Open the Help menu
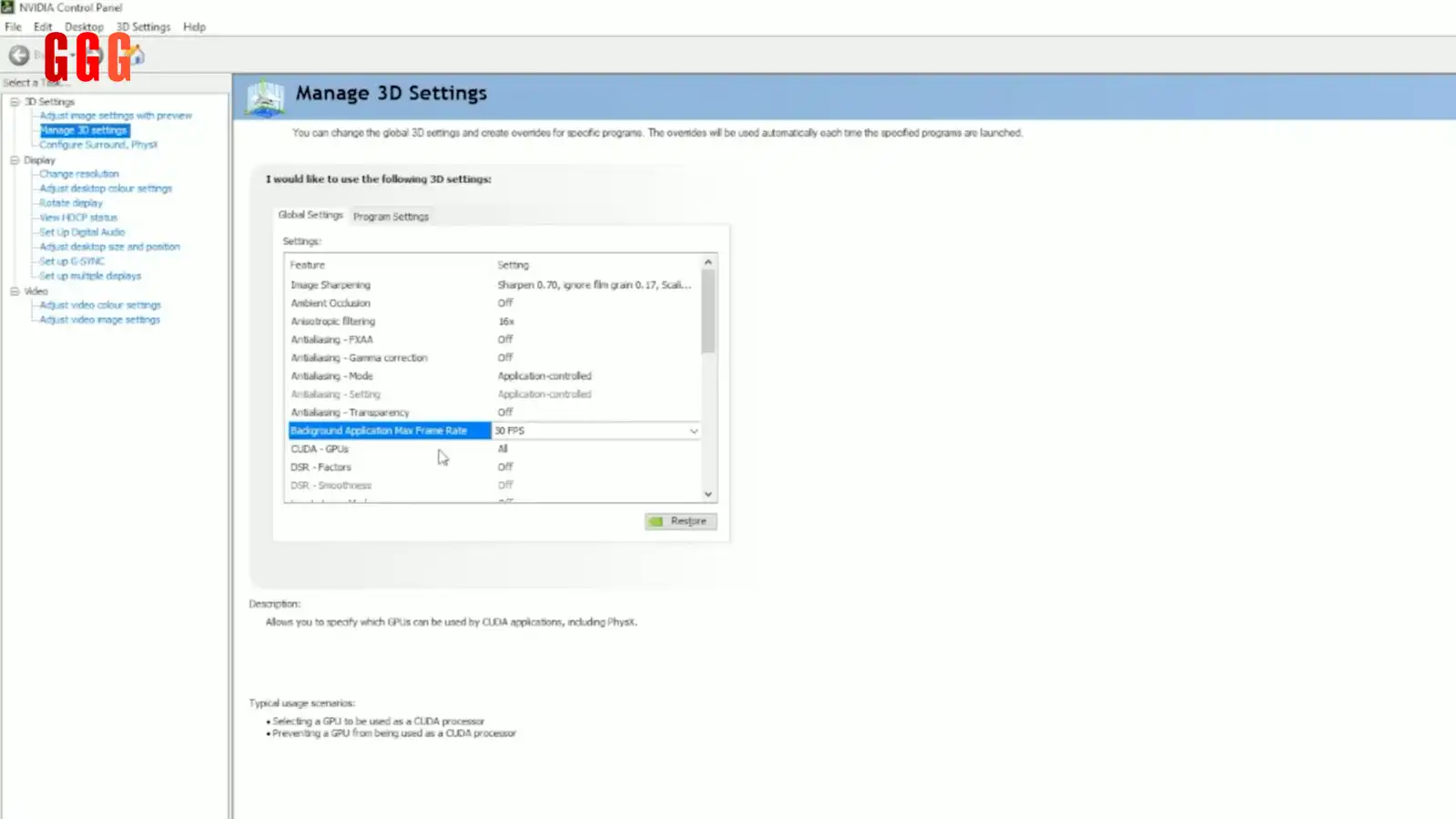Image resolution: width=1456 pixels, height=819 pixels. click(x=194, y=27)
